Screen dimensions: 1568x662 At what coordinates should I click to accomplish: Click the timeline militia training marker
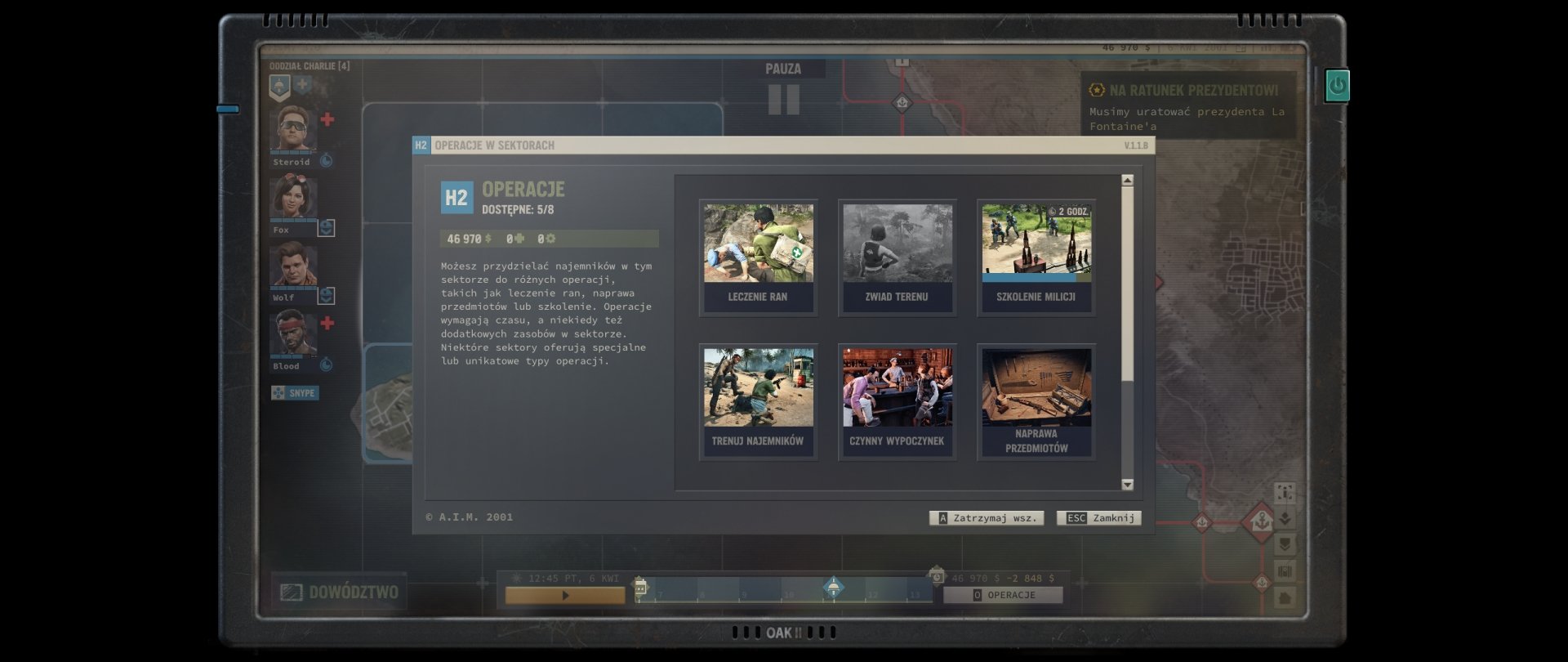pyautogui.click(x=833, y=586)
